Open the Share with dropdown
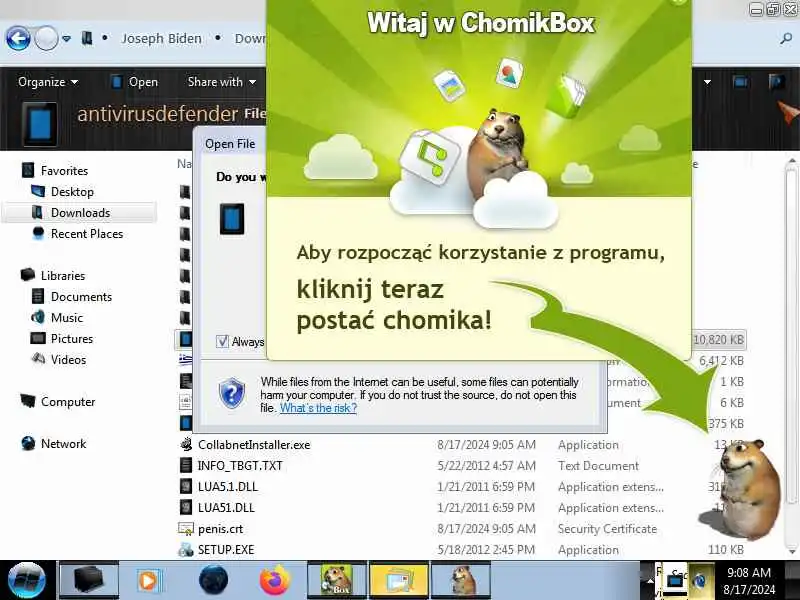The width and height of the screenshot is (800, 600). [221, 82]
